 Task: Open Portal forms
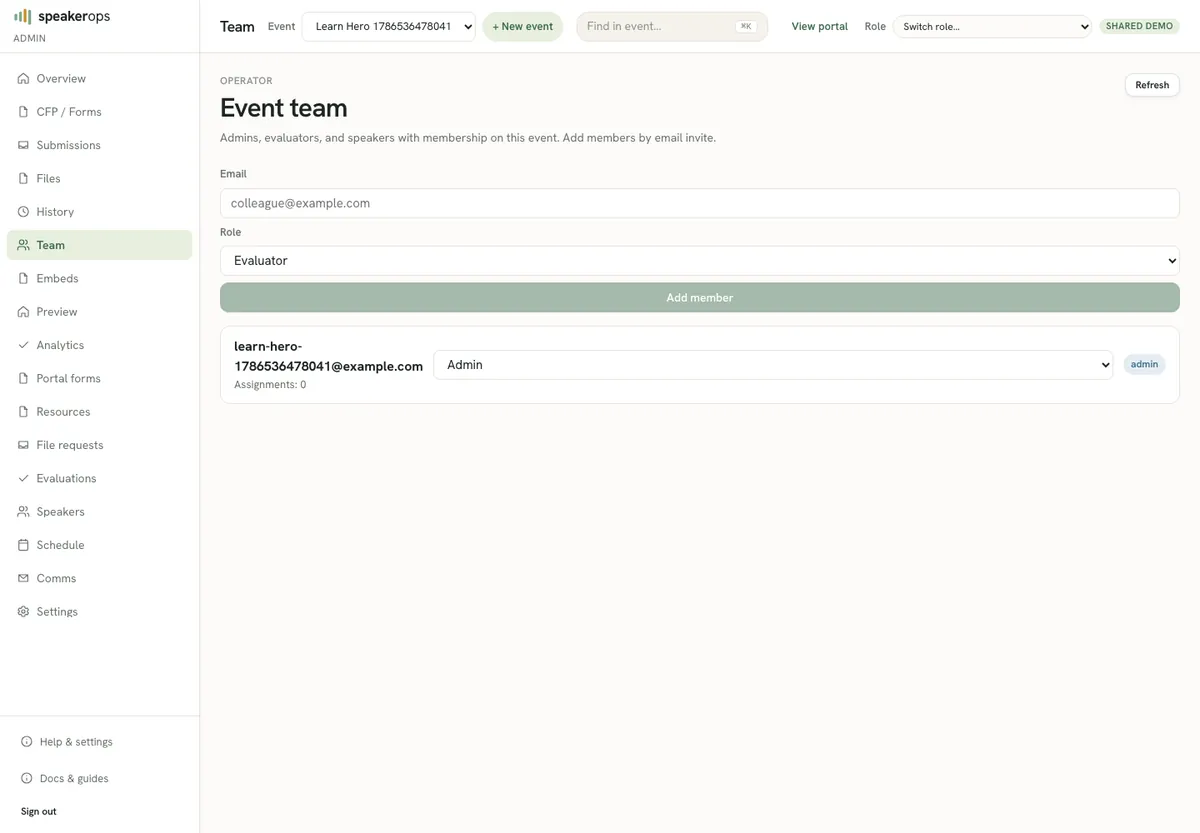coord(99,378)
